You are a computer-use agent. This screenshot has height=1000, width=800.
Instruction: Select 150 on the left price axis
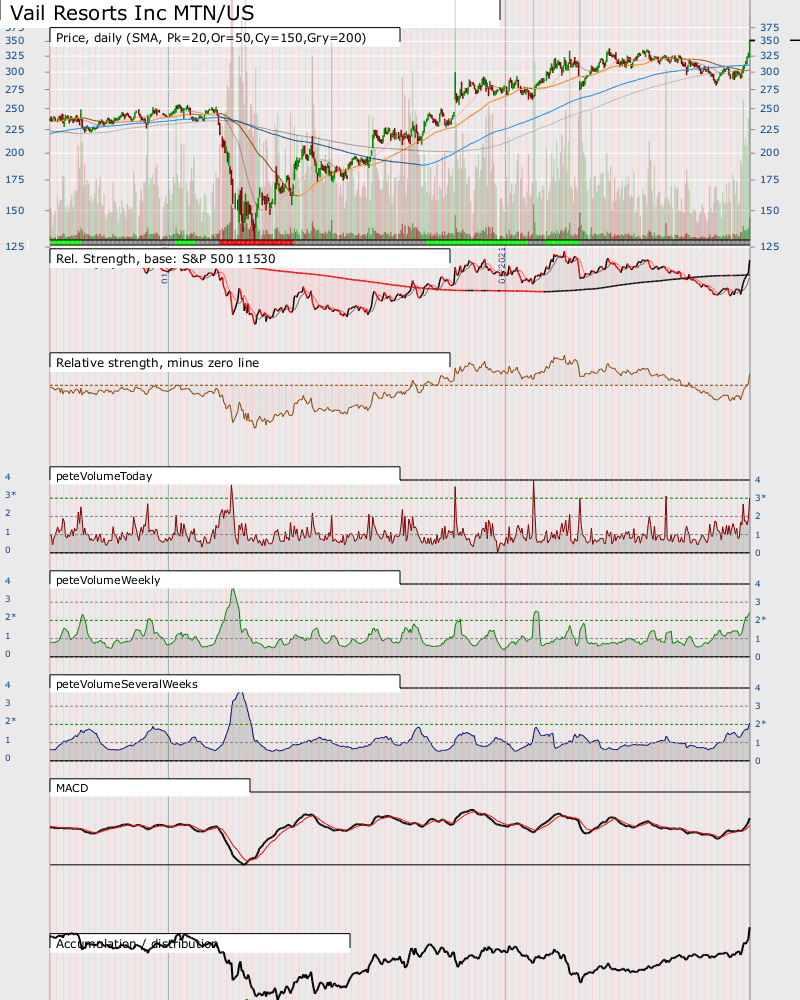(15, 210)
